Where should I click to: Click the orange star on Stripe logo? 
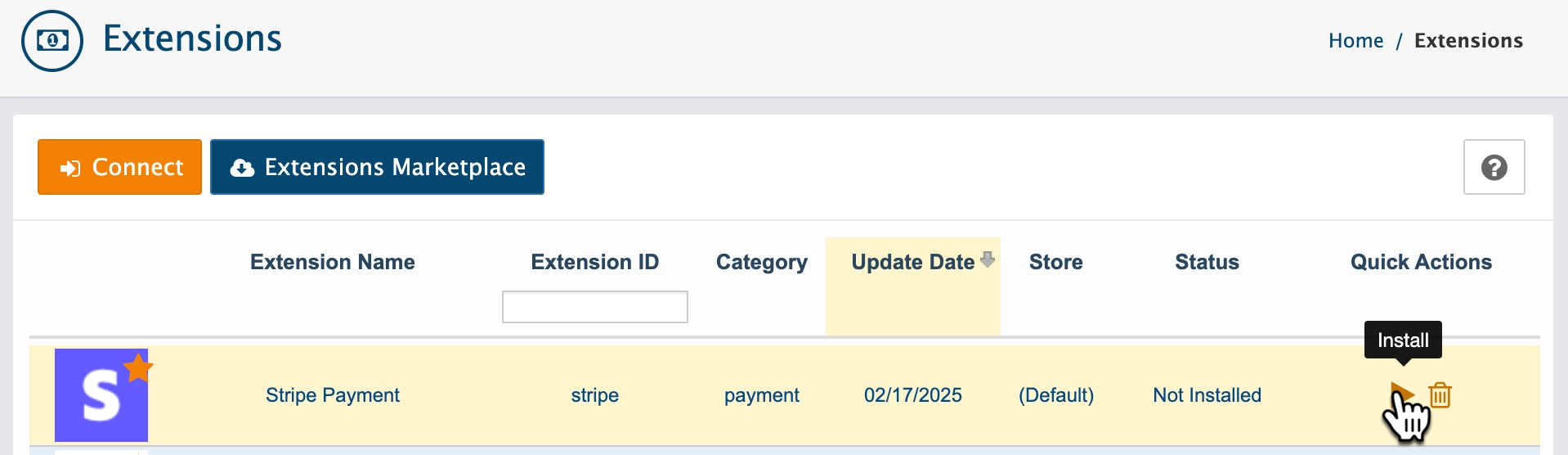point(139,367)
